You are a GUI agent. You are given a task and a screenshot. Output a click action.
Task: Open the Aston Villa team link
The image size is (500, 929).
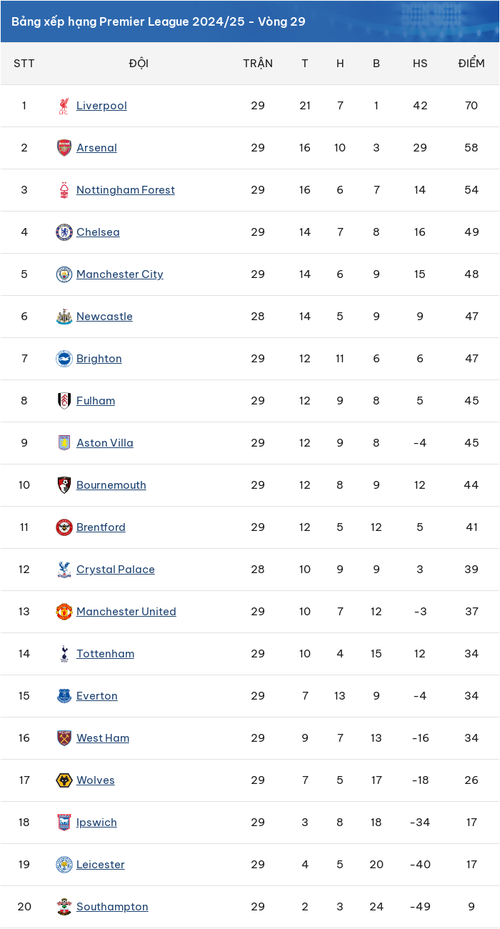[x=105, y=443]
